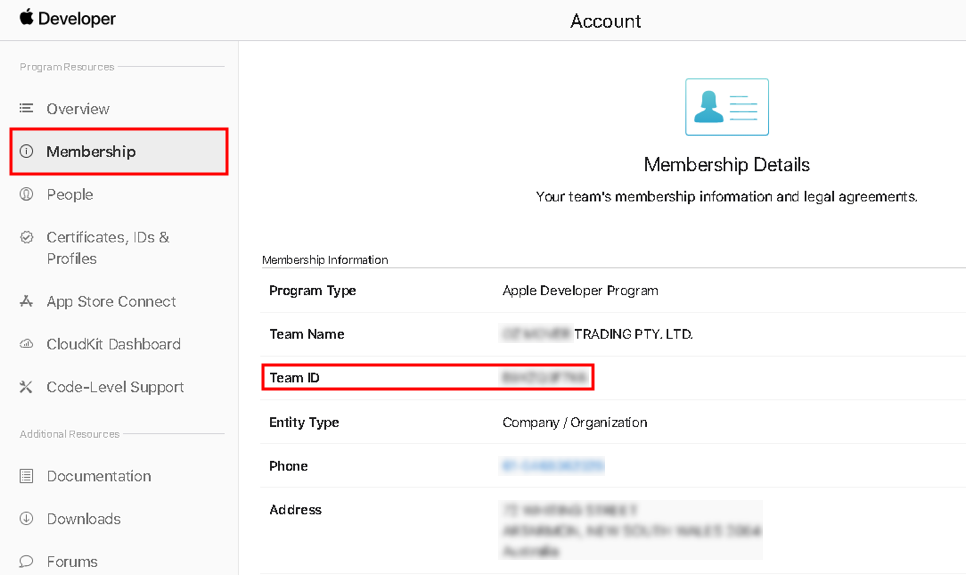Click the Team ID label
Image resolution: width=966 pixels, height=575 pixels.
click(294, 378)
